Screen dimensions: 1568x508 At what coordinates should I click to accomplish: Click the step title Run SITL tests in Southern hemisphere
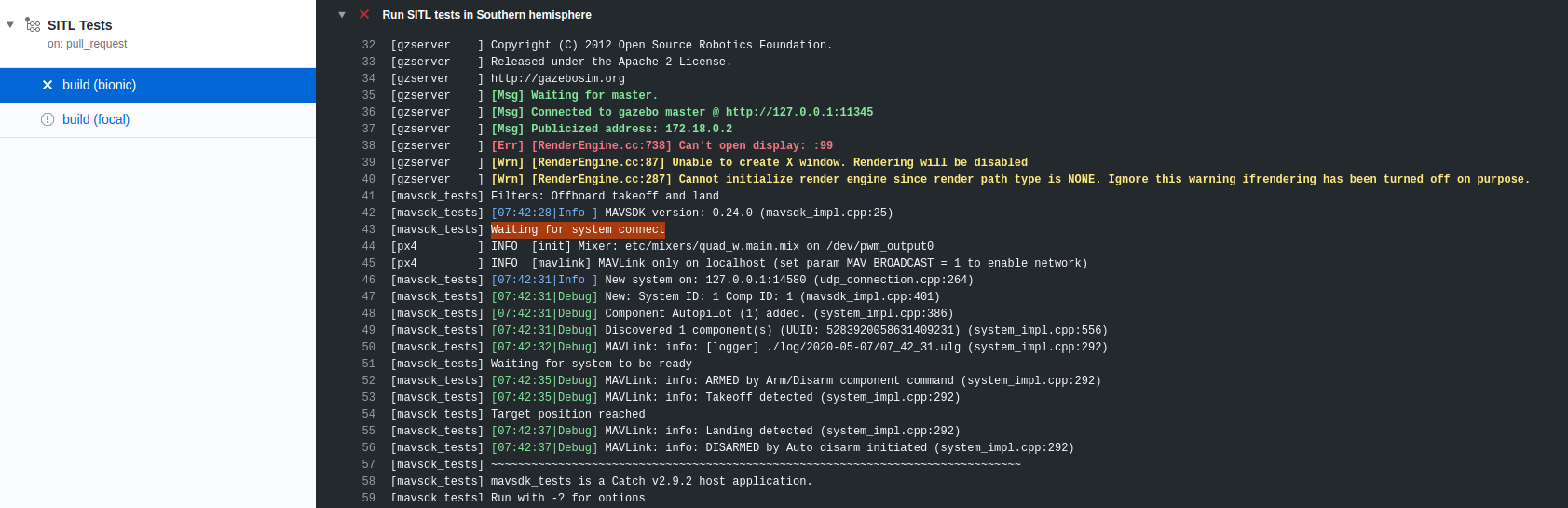point(486,15)
